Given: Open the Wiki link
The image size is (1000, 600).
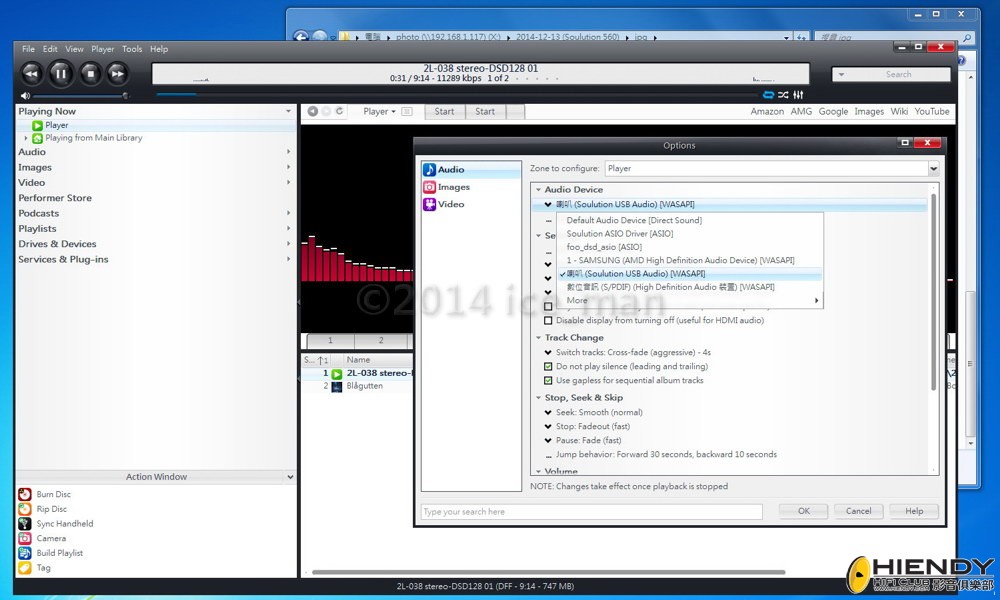Looking at the screenshot, I should 899,112.
